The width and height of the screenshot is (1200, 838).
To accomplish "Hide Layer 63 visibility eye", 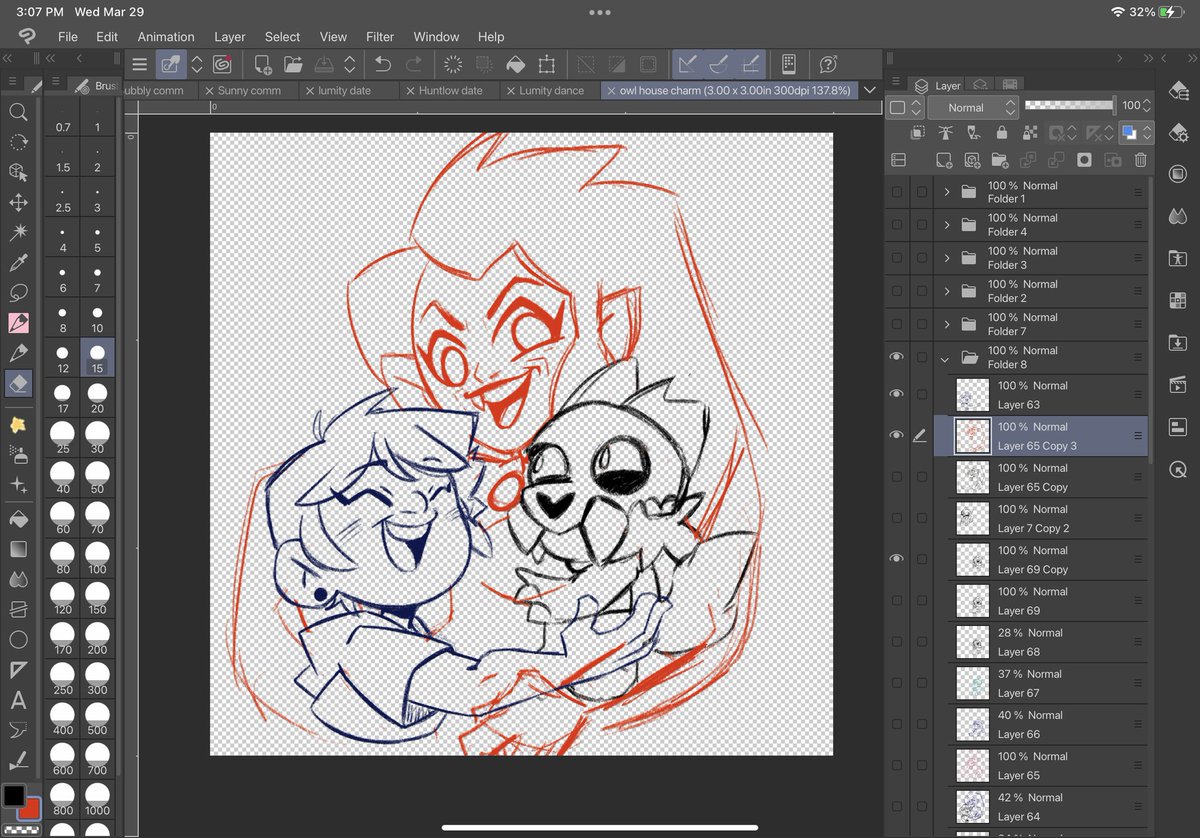I will pos(896,394).
